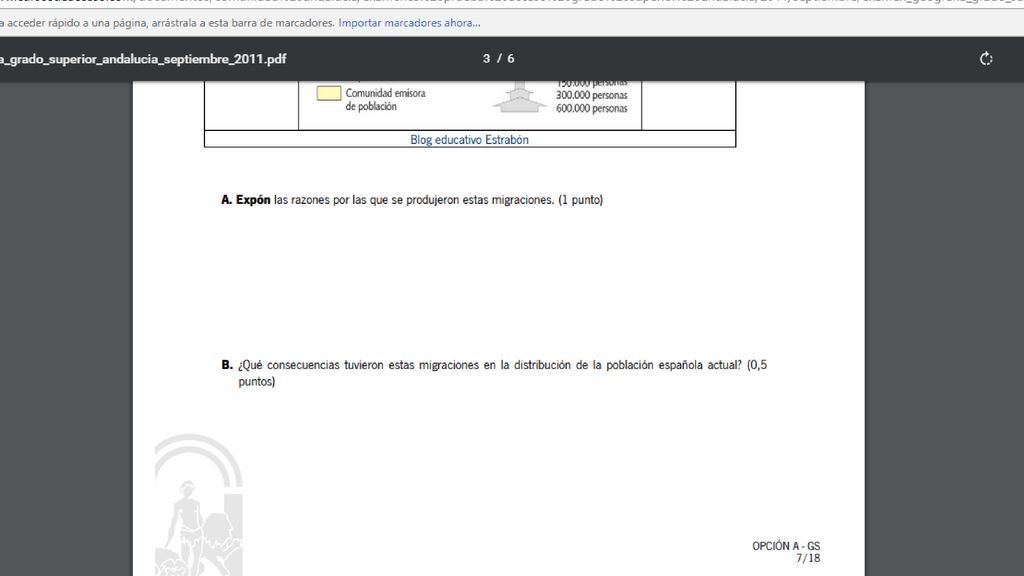Screen dimensions: 1024x576
Task: Click the total page count '6' in toolbar
Action: click(x=511, y=59)
